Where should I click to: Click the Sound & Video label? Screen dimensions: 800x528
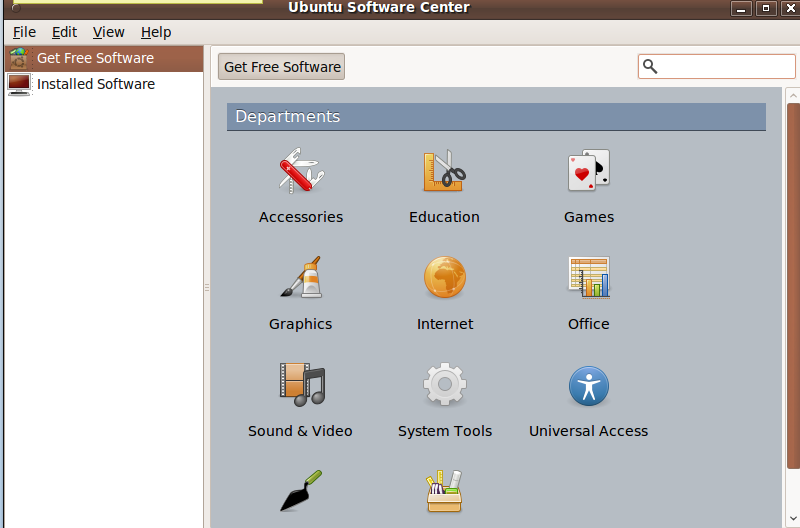(x=300, y=431)
